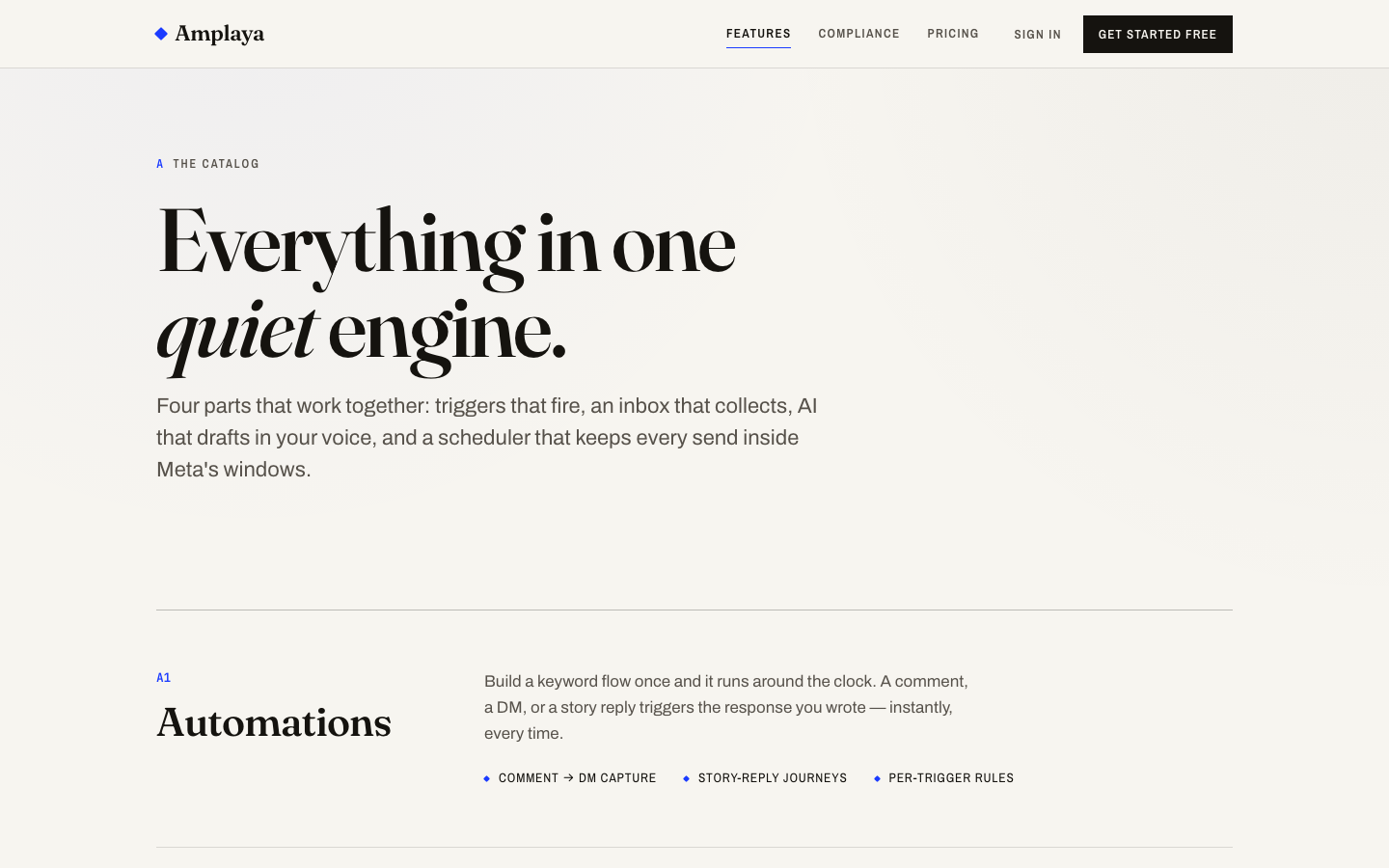This screenshot has width=1389, height=868.
Task: Select the Story-Reply Journeys tag
Action: pyautogui.click(x=773, y=778)
